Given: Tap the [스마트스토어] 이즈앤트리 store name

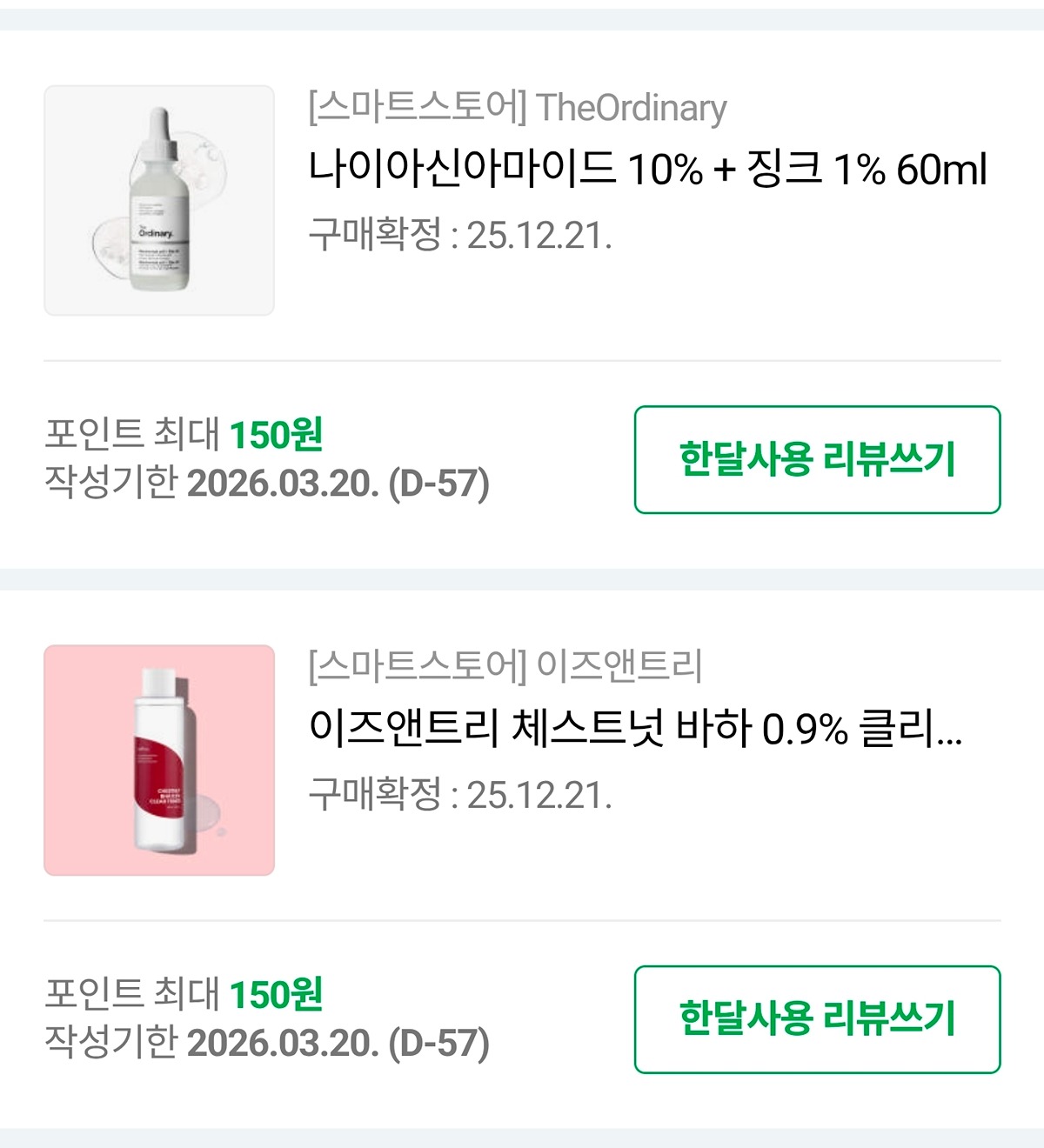Looking at the screenshot, I should point(505,666).
